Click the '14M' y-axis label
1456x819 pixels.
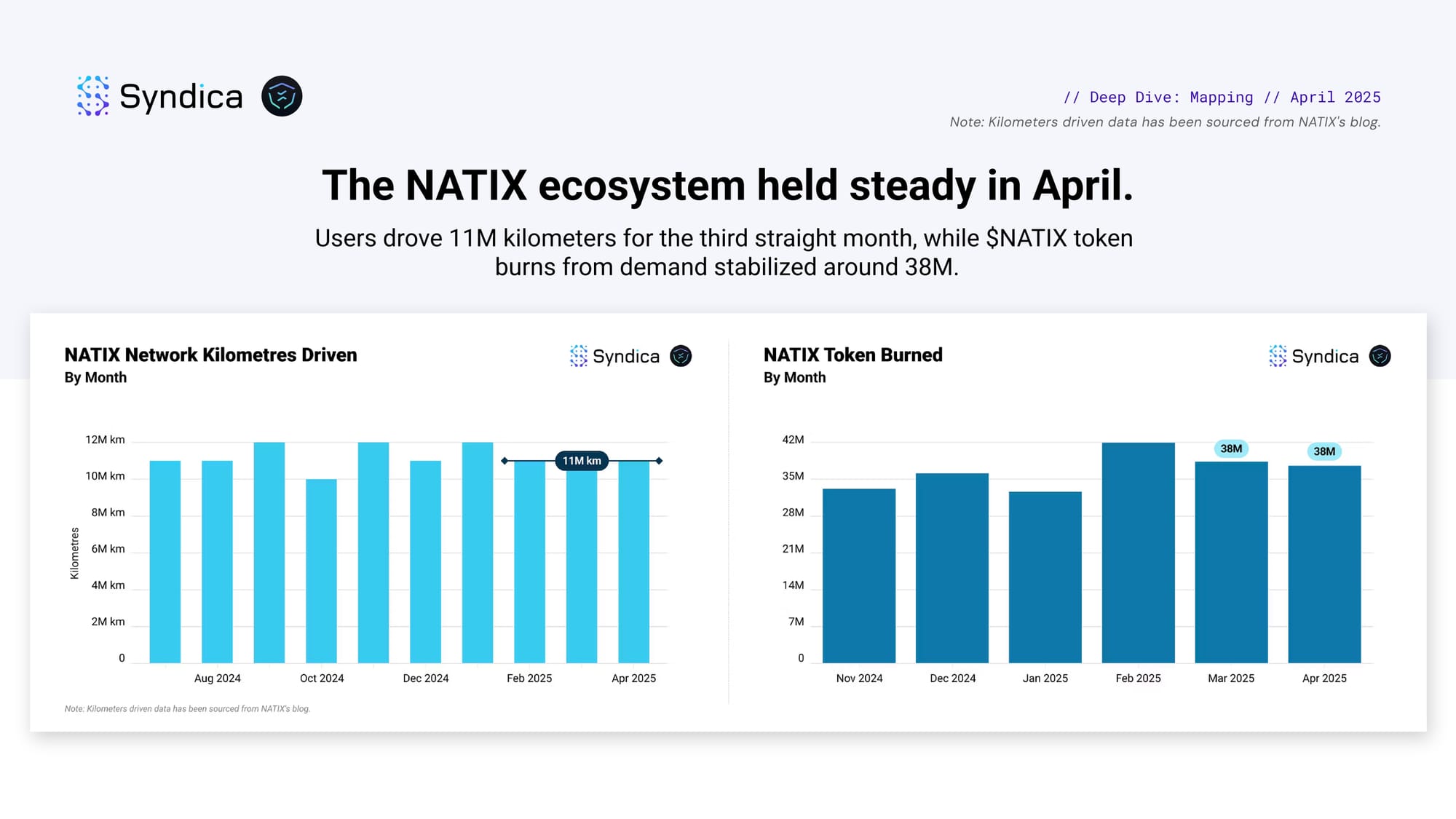793,585
